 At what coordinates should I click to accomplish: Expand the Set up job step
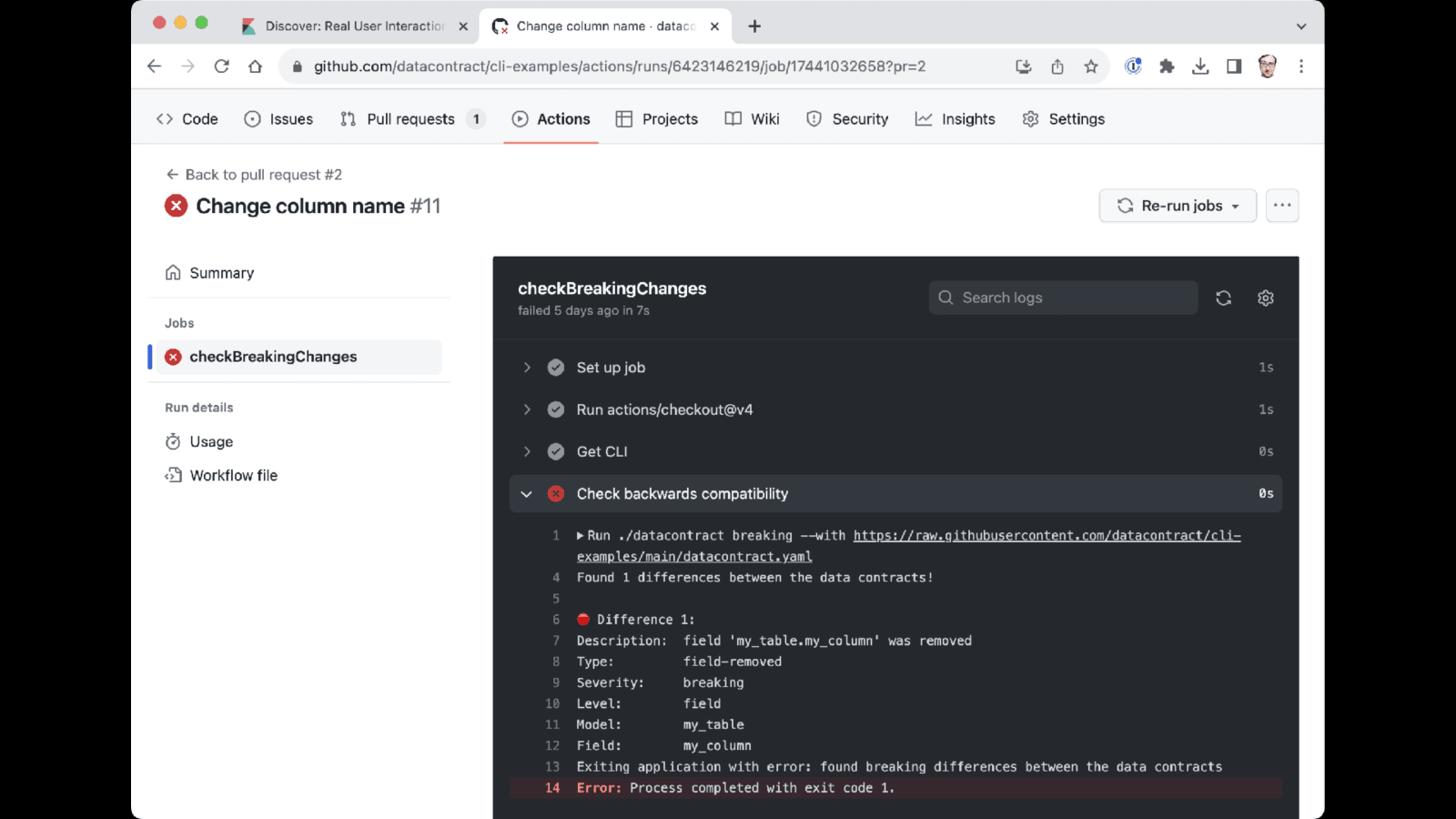click(527, 368)
